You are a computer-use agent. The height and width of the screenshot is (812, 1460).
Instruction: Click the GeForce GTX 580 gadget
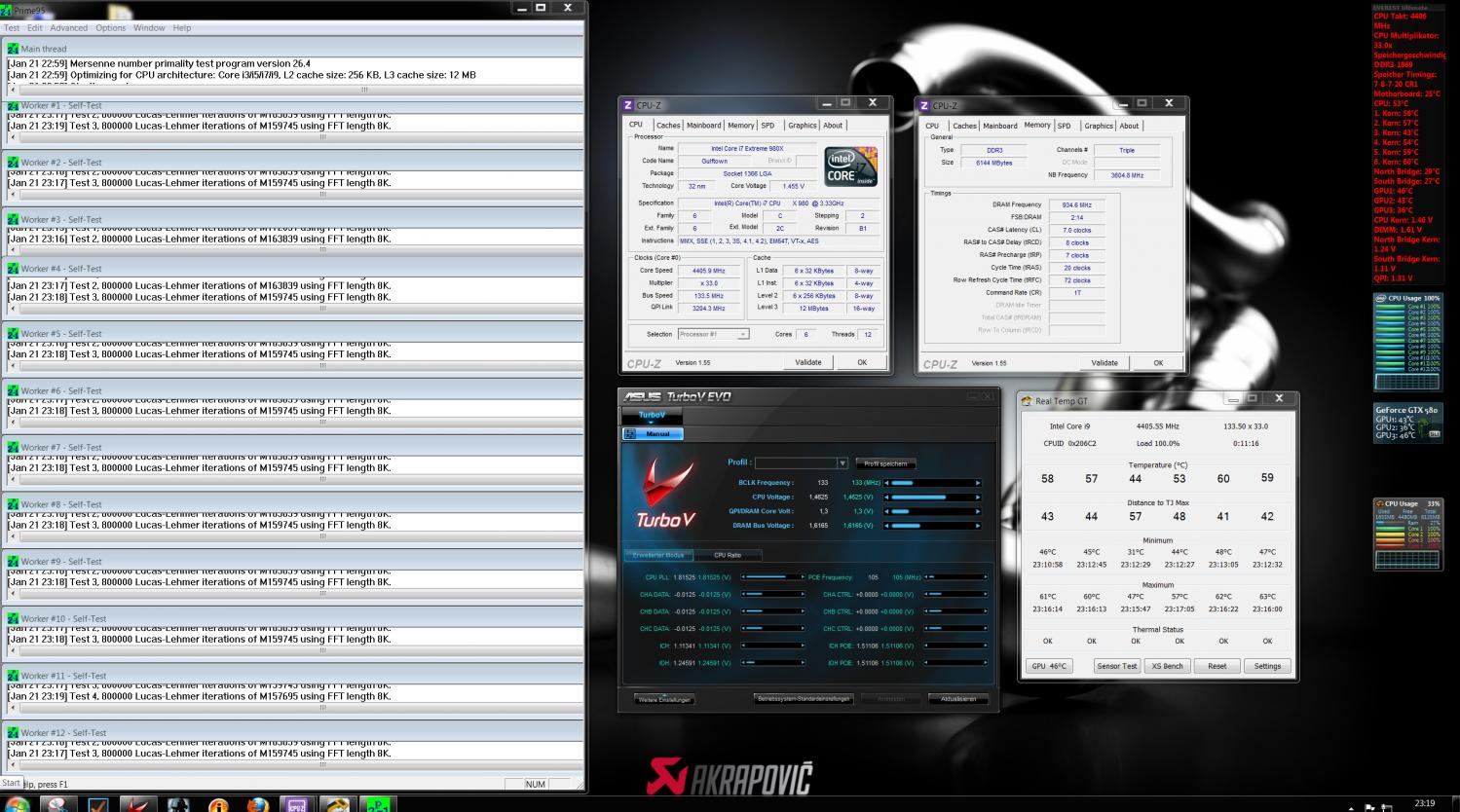point(1407,423)
